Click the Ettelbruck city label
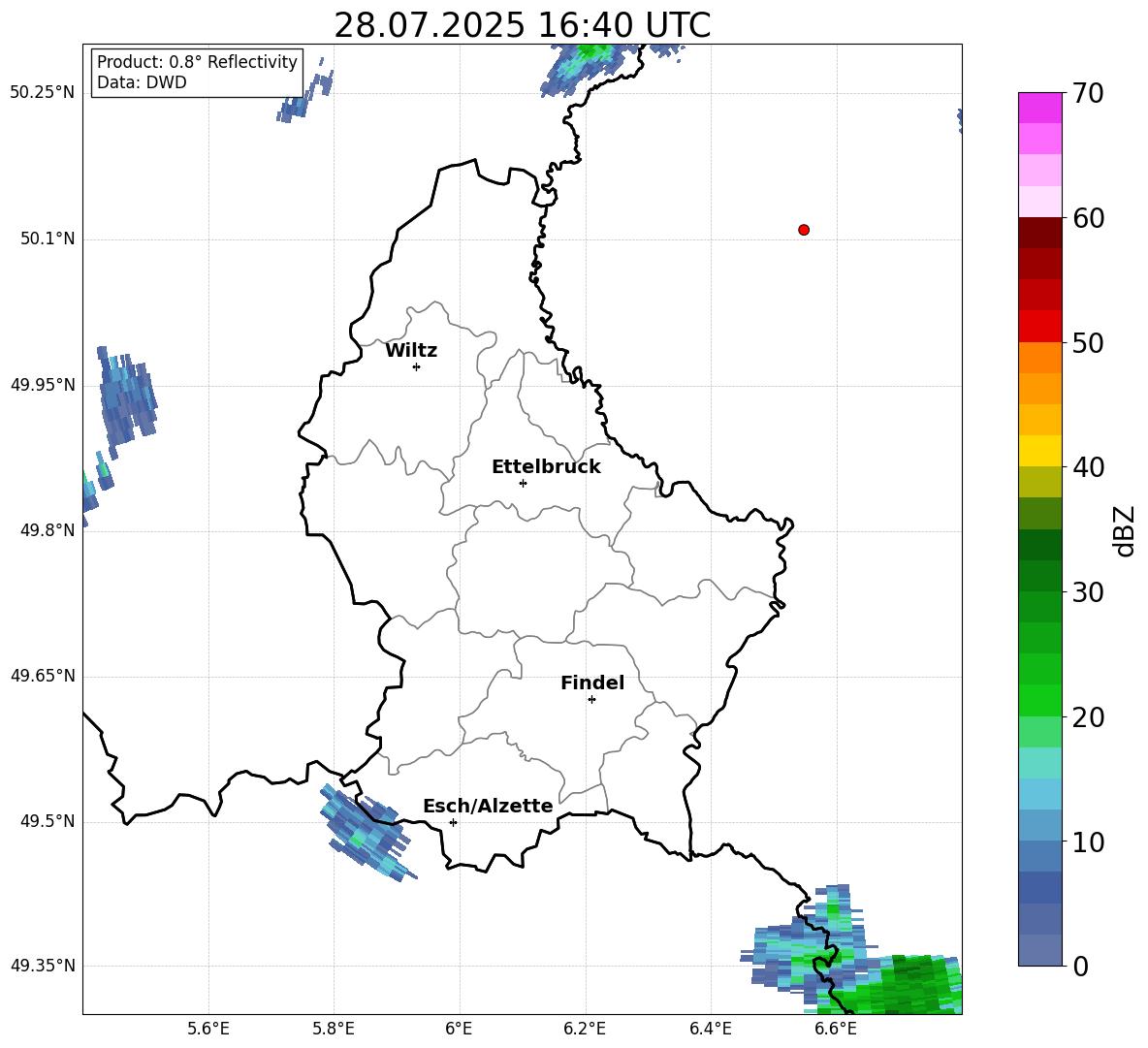Viewport: 1148px width, 1048px height. click(546, 467)
